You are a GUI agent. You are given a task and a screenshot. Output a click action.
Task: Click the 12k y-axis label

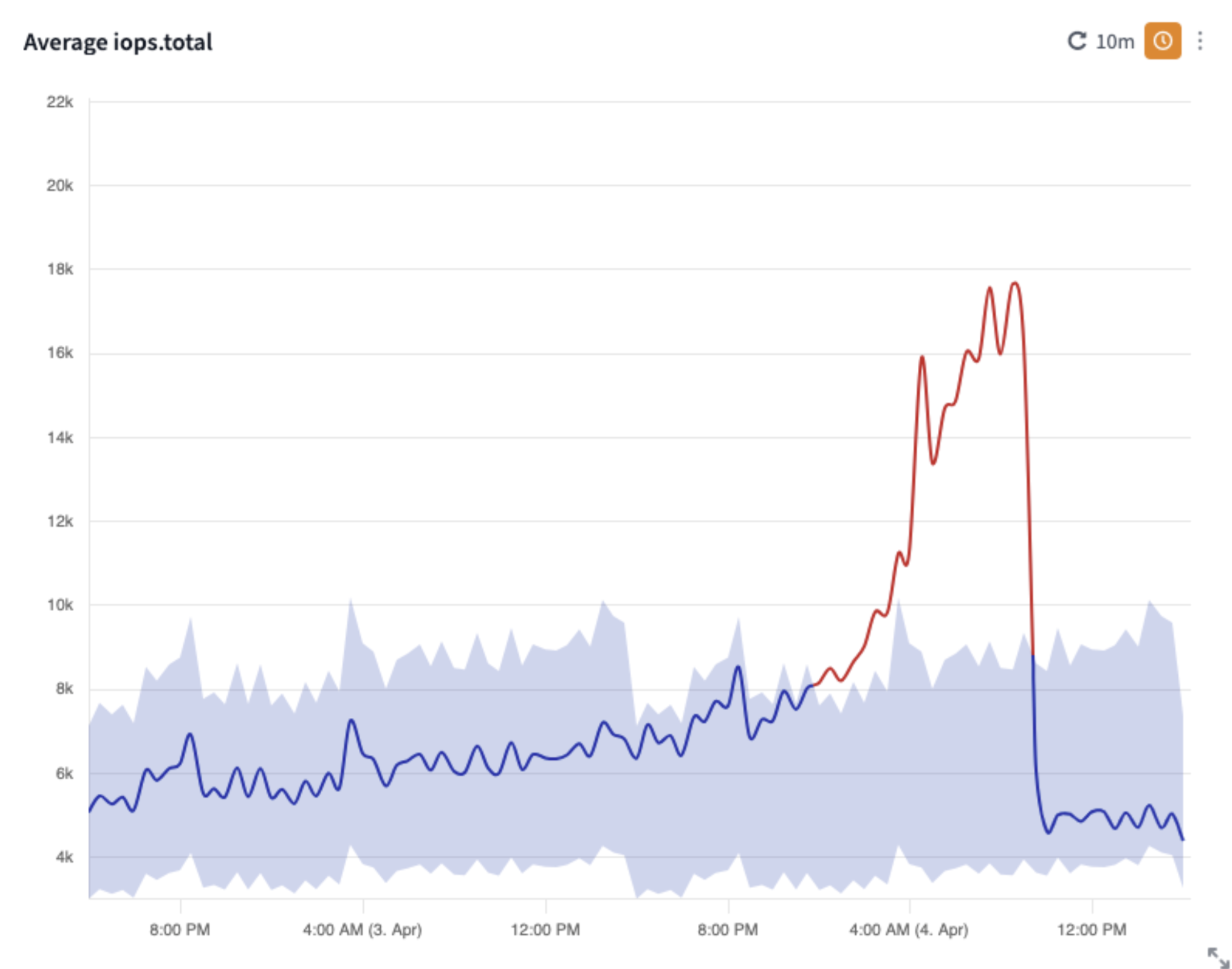60,522
